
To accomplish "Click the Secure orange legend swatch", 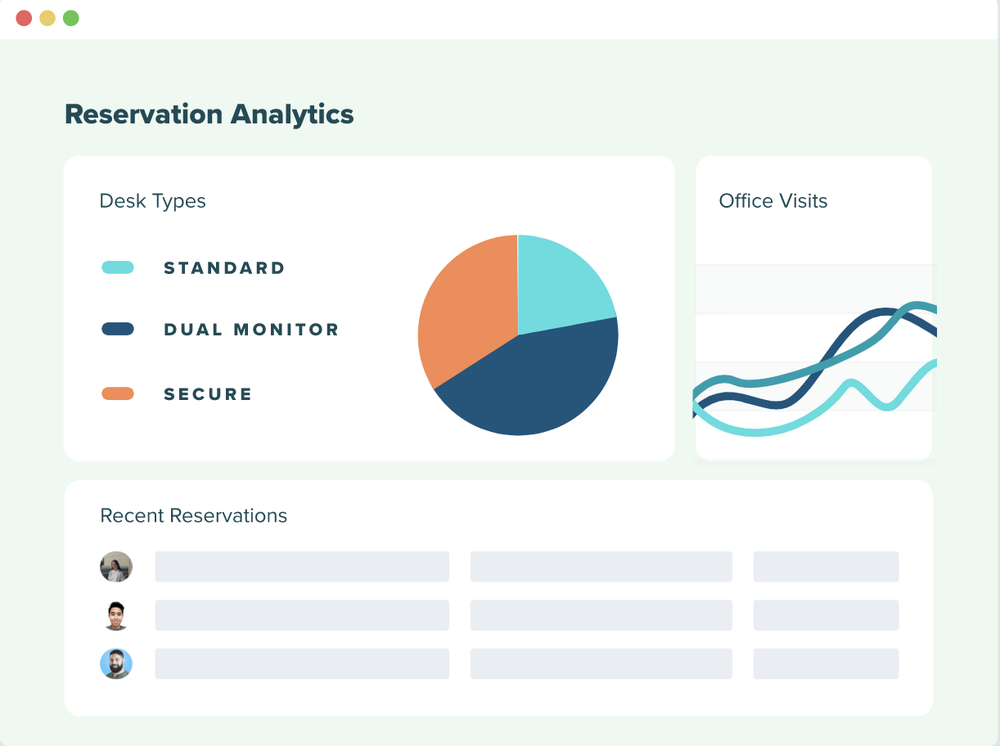I will coord(118,394).
